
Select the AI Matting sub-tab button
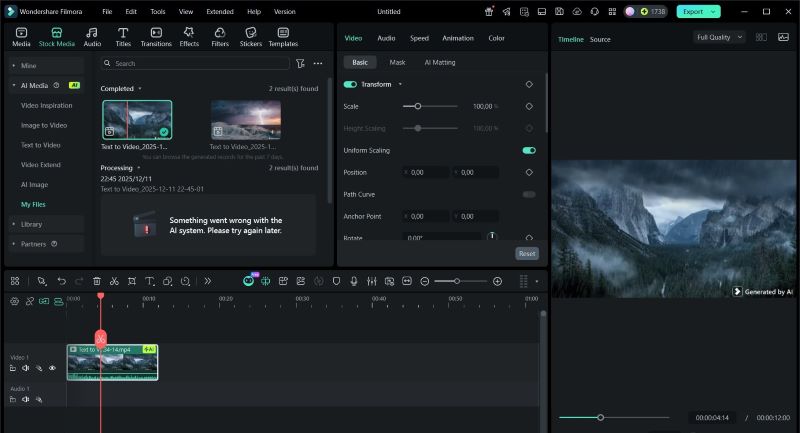pyautogui.click(x=440, y=62)
